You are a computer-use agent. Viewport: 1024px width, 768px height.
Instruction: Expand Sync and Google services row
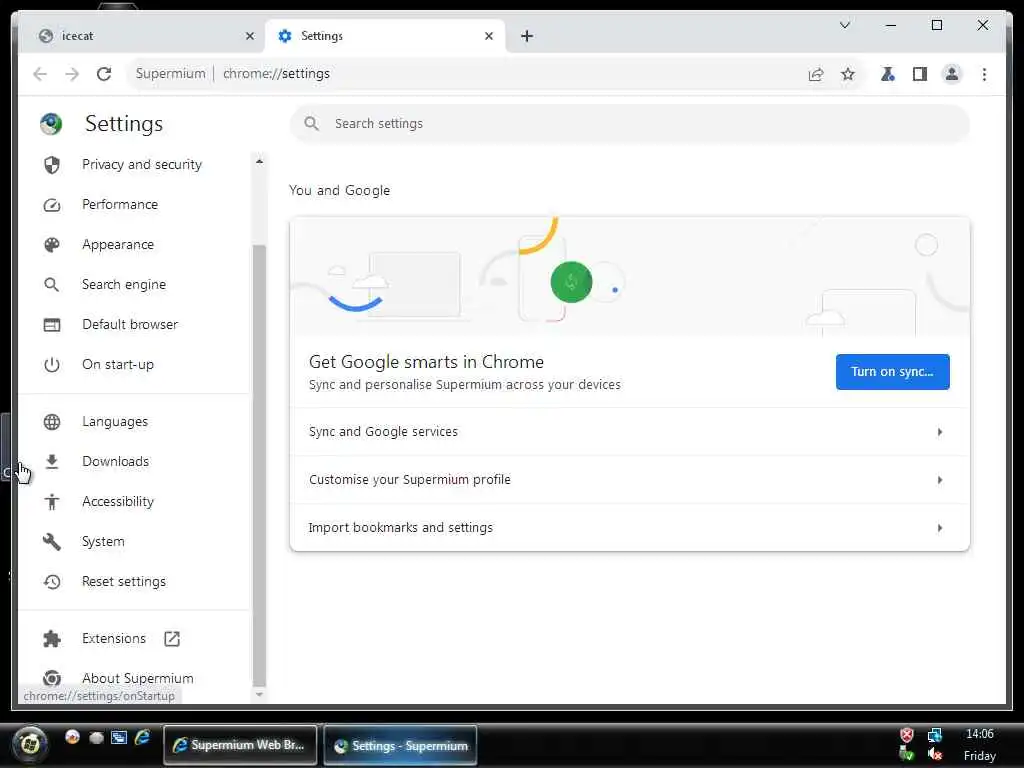point(630,432)
